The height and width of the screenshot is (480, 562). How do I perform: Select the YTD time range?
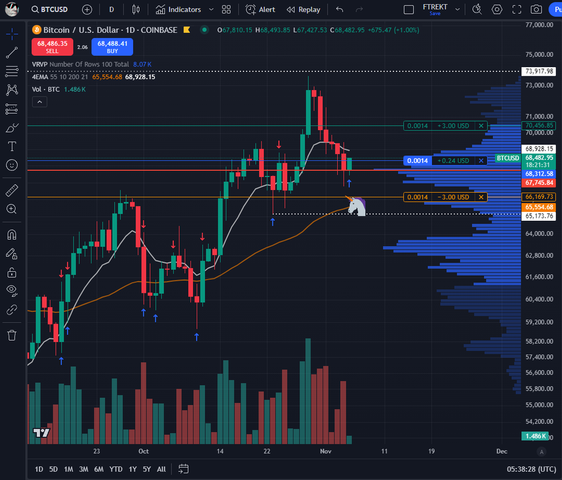(x=116, y=469)
